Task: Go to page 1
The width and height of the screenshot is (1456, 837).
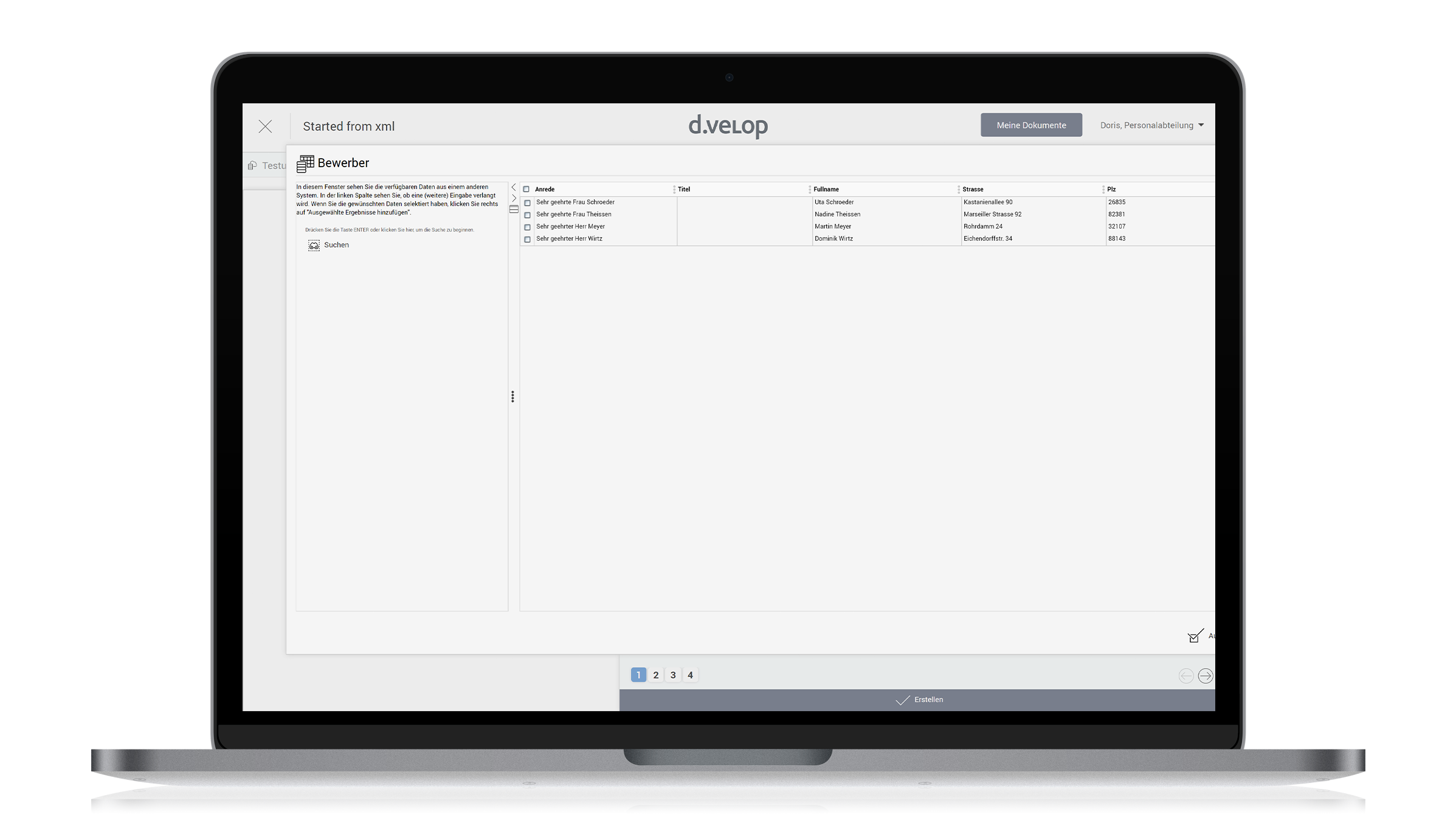Action: [638, 675]
